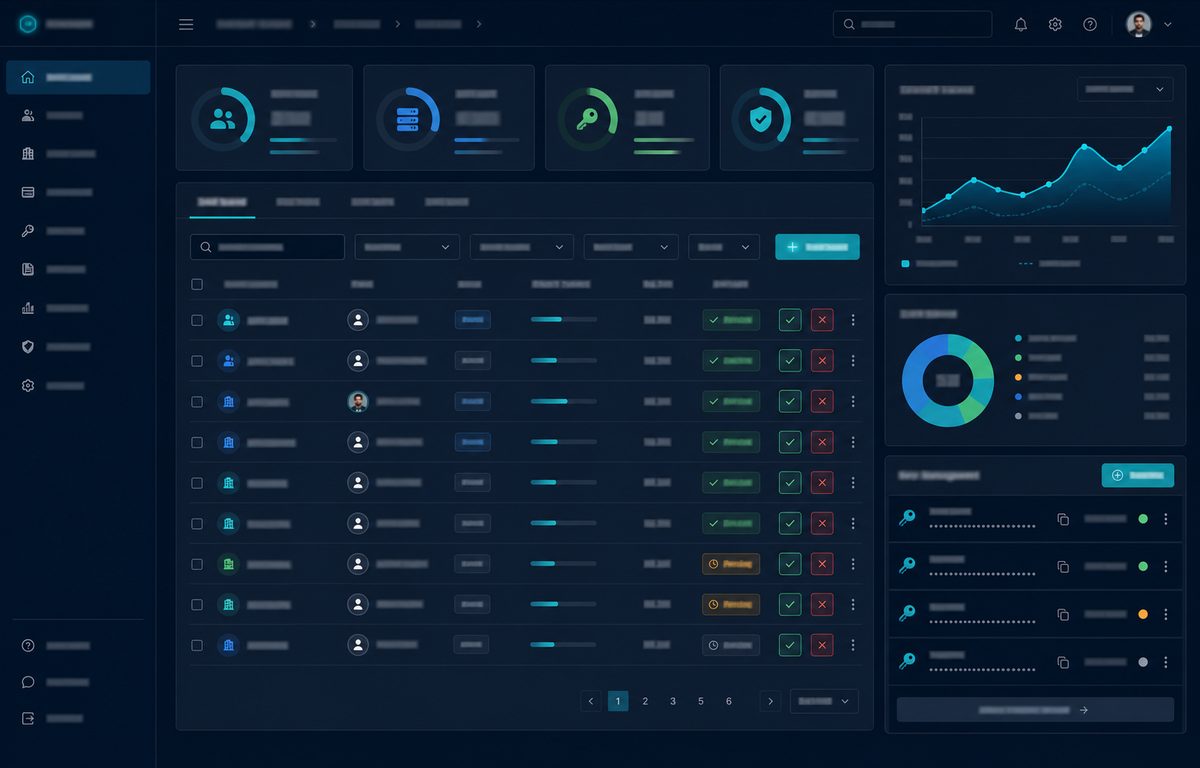Reject the table row with the photo avatar

coord(822,401)
